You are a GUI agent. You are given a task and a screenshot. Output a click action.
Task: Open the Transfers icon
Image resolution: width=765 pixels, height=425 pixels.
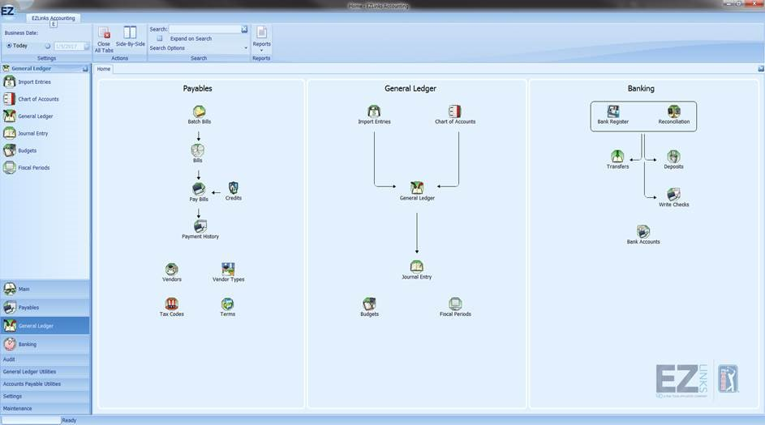(x=617, y=160)
